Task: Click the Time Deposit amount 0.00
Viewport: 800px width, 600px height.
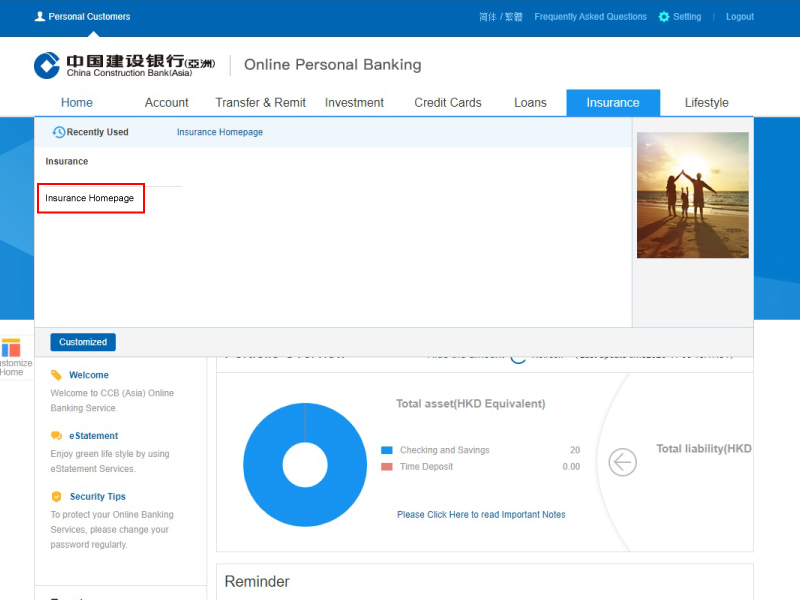Action: (571, 467)
